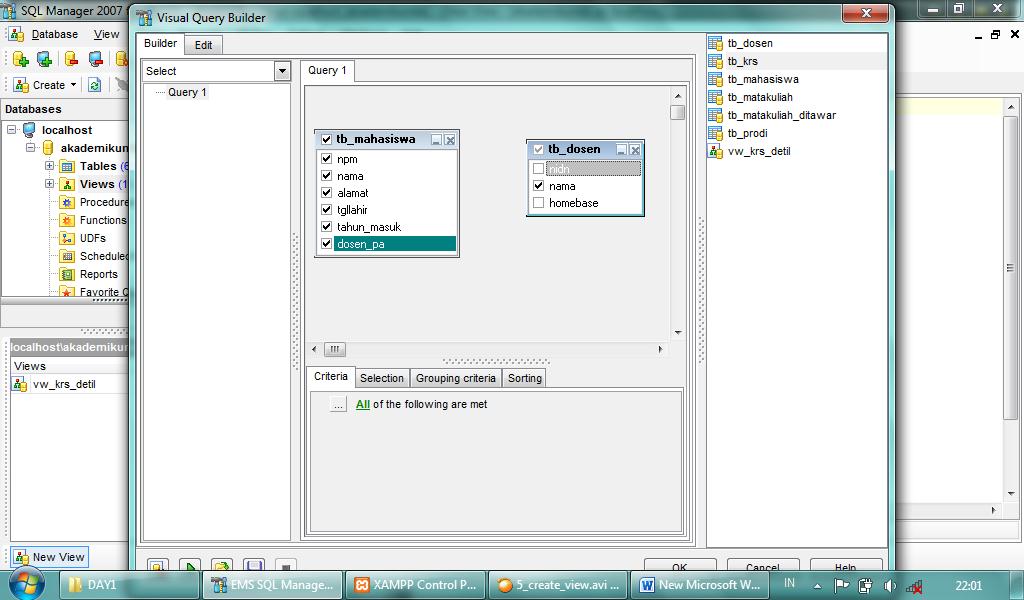
Task: Switch to the Sorting tab
Action: click(525, 378)
